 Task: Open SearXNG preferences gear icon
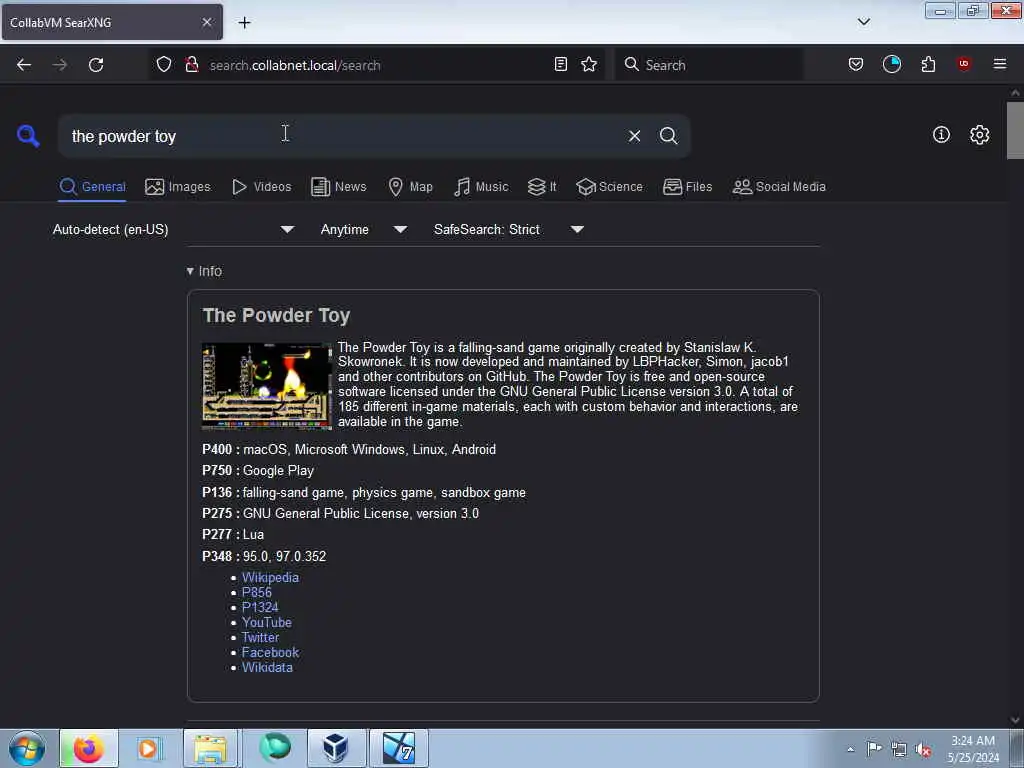[980, 135]
